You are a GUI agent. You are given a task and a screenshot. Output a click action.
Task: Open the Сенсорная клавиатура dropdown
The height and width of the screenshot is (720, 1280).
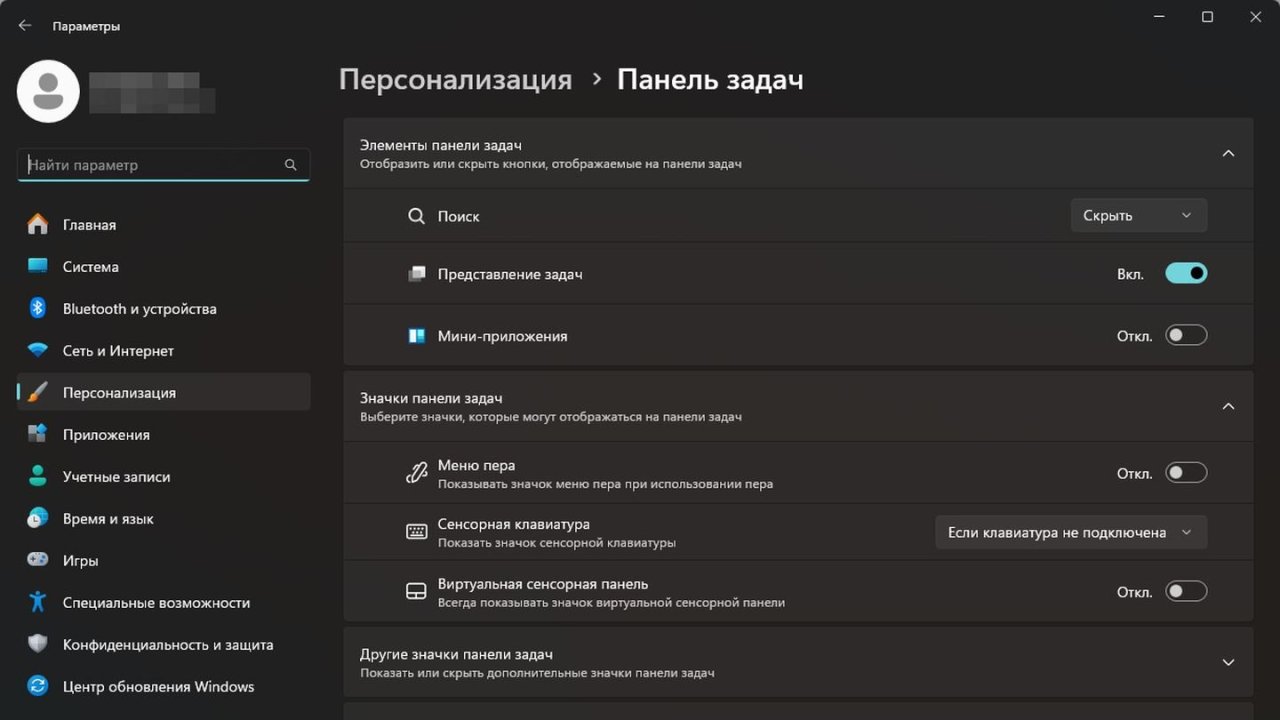point(1070,532)
